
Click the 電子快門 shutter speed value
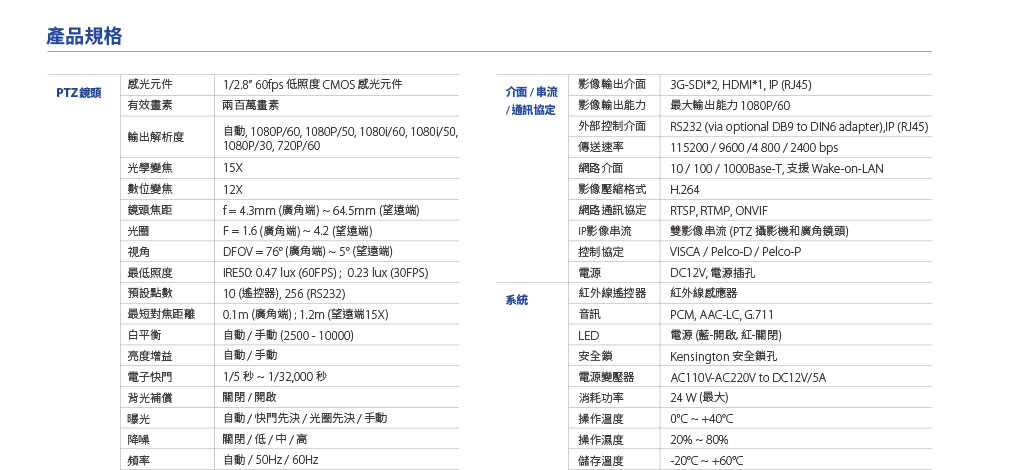pyautogui.click(x=275, y=376)
